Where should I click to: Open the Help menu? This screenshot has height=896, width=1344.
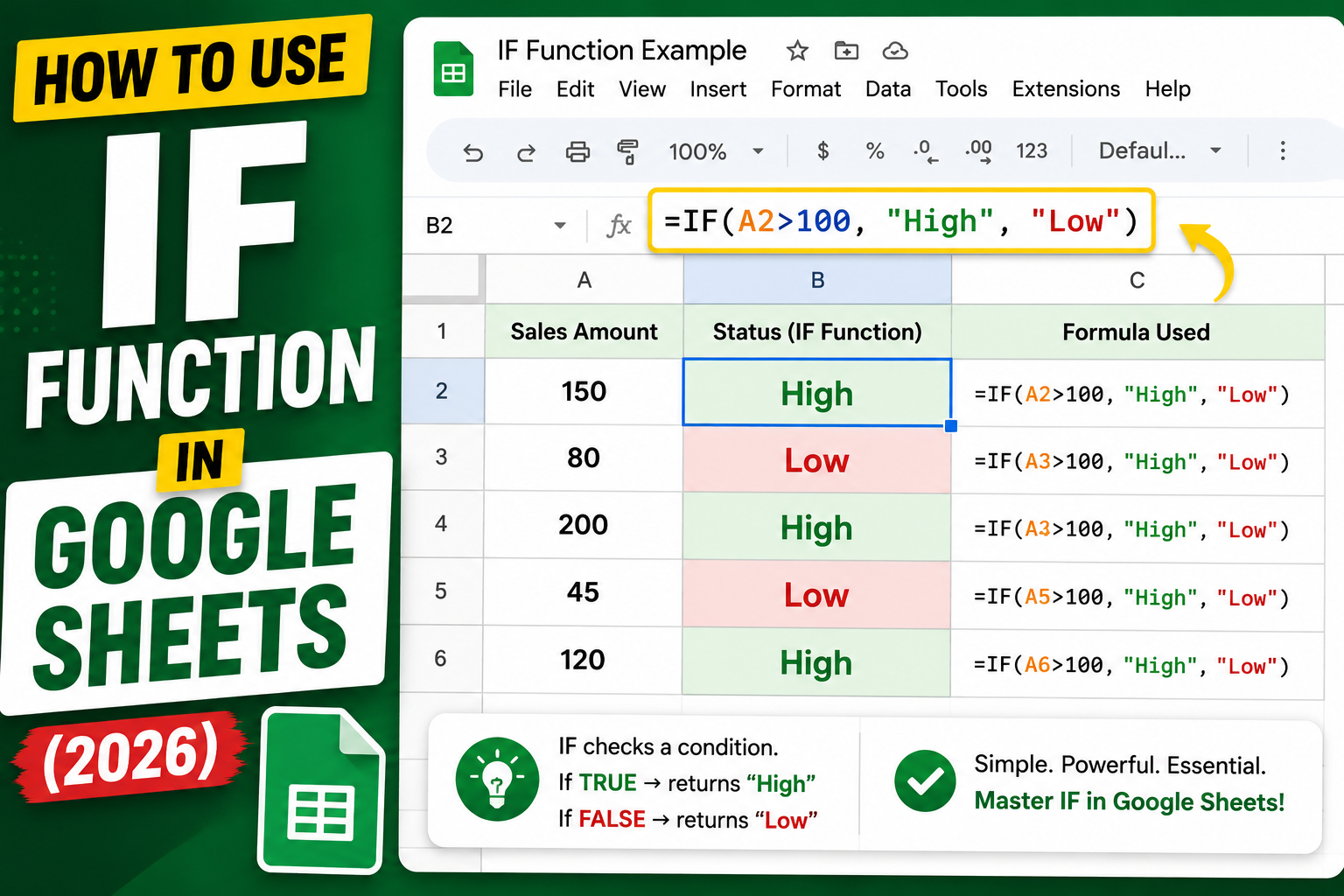coord(1167,89)
